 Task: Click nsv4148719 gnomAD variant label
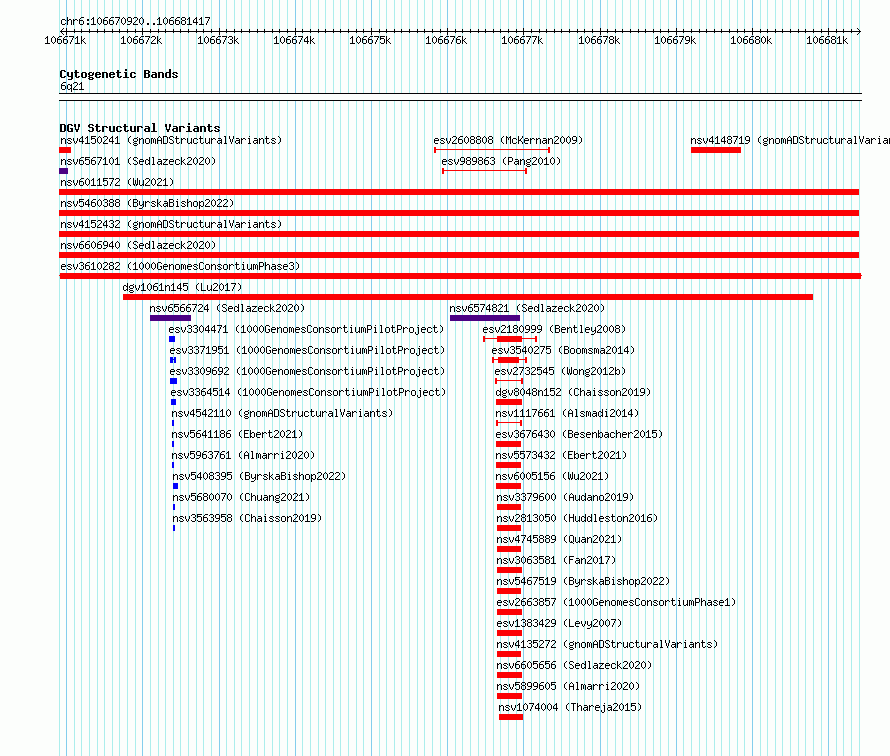tap(790, 140)
